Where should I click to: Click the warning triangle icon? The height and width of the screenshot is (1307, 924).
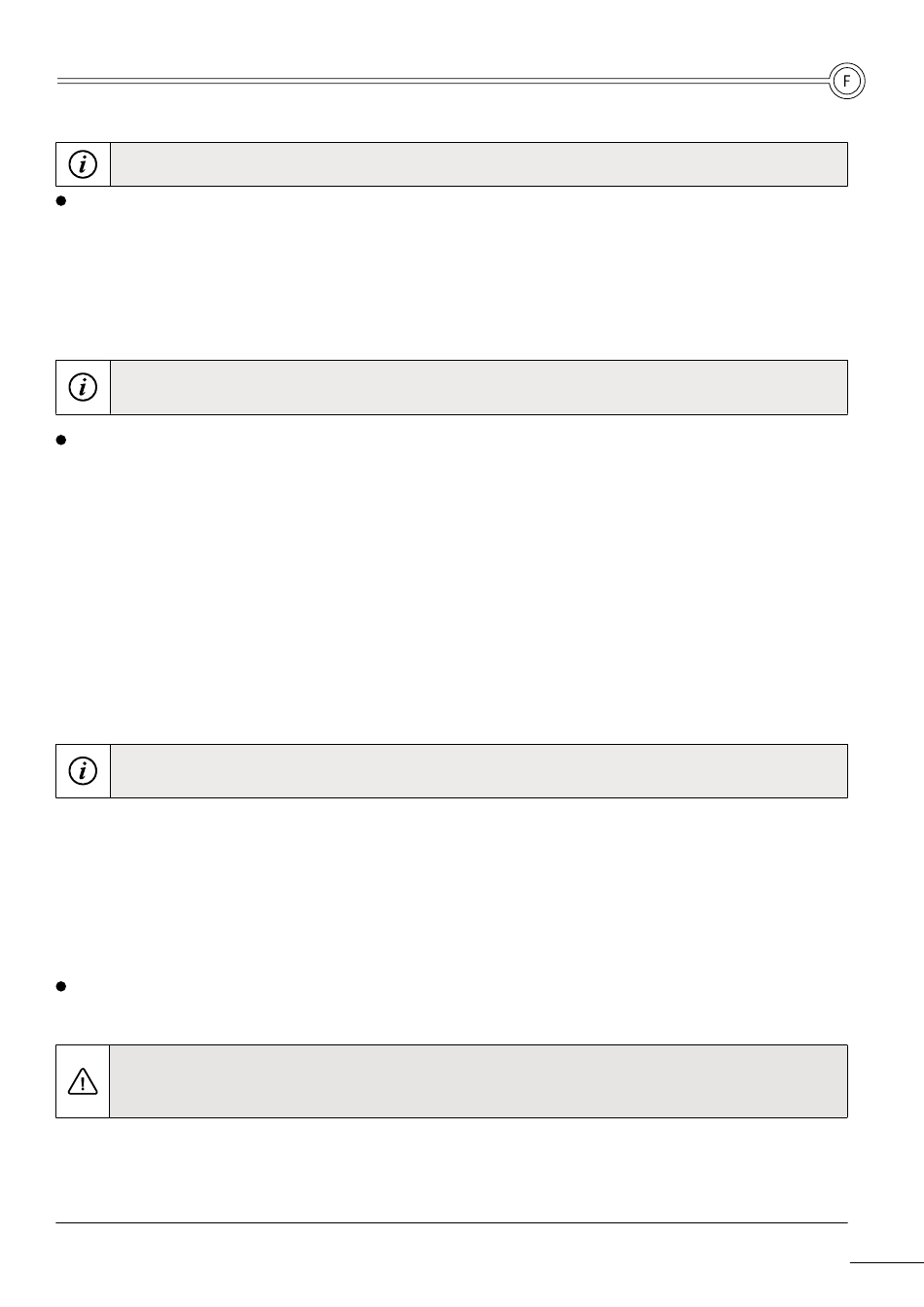(83, 1081)
